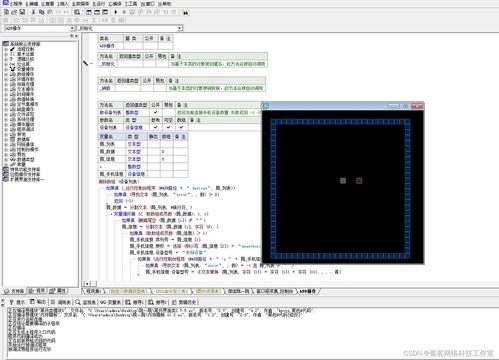Image resolution: width=499 pixels, height=360 pixels.
Task: Expand the 流程控制 tree node
Action: point(6,49)
